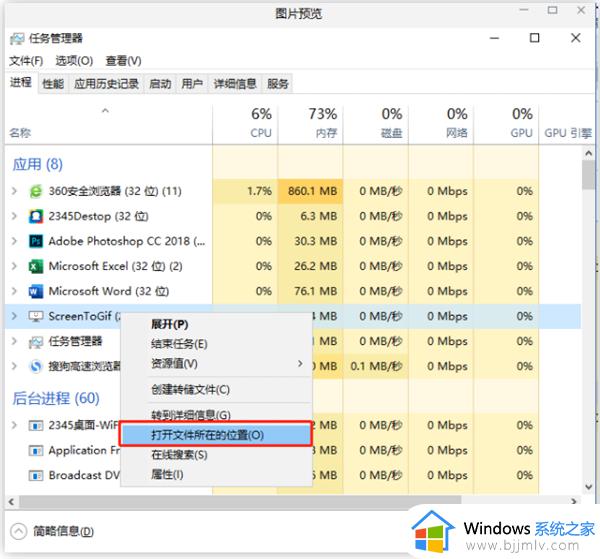Click the horizontal scrollbar right arrow
Viewport: 600px width, 559px height.
573,501
